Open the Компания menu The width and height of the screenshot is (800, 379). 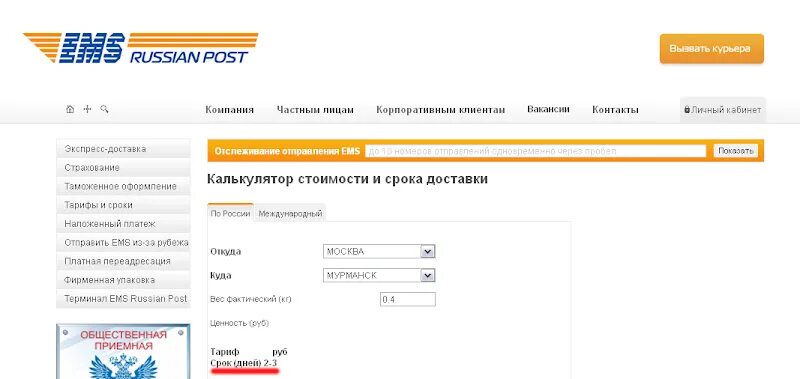pyautogui.click(x=230, y=110)
